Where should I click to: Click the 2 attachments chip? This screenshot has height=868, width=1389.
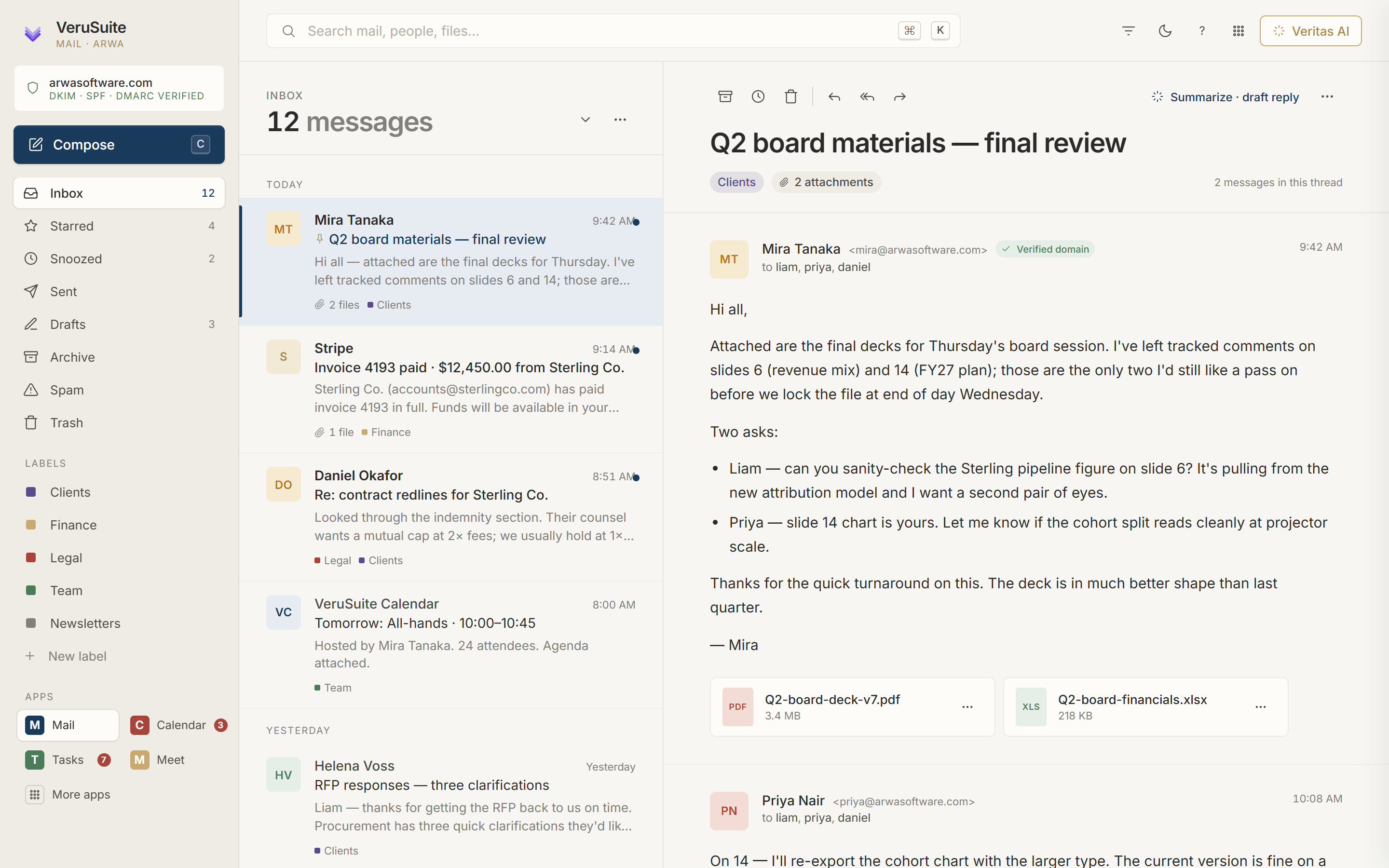826,182
